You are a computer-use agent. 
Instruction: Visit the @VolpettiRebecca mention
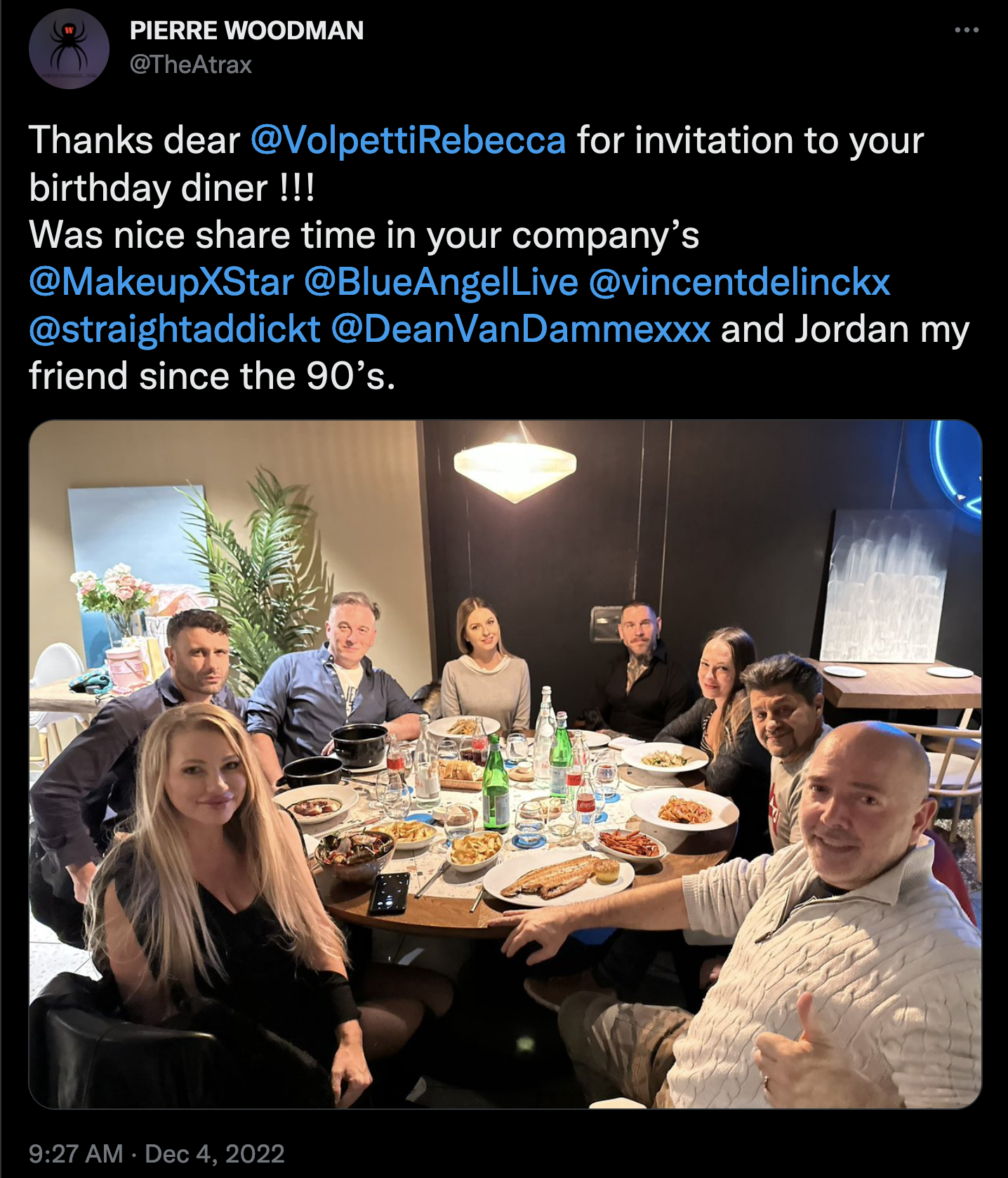408,140
